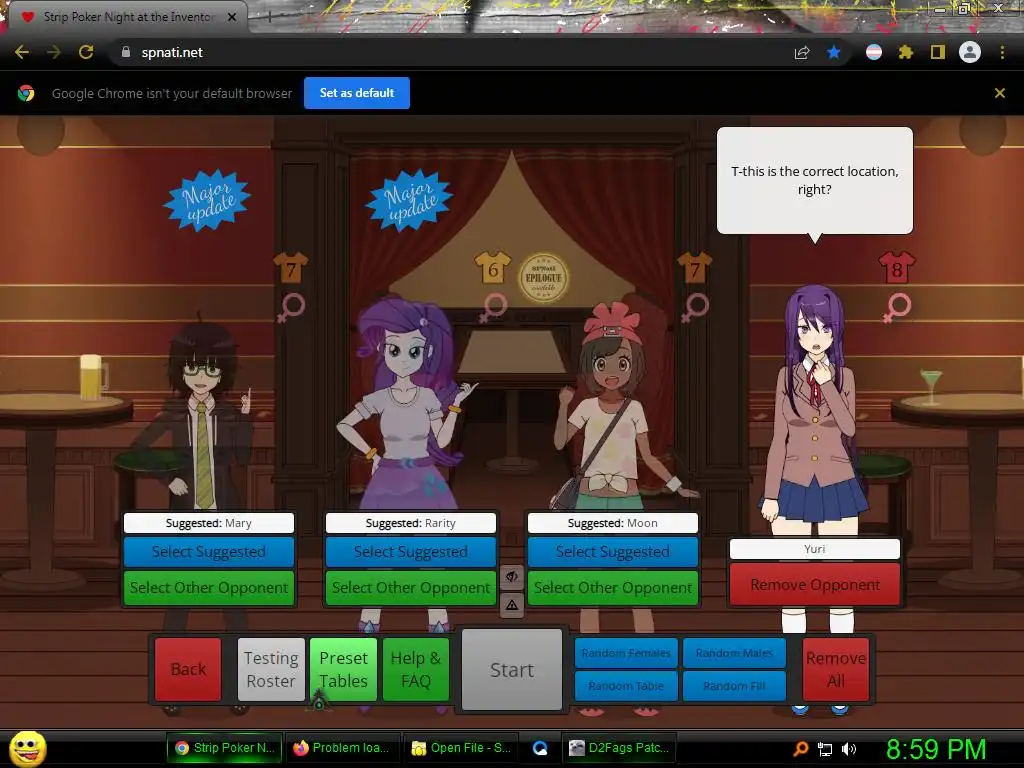Go back in the browser
The image size is (1024, 768).
22,52
